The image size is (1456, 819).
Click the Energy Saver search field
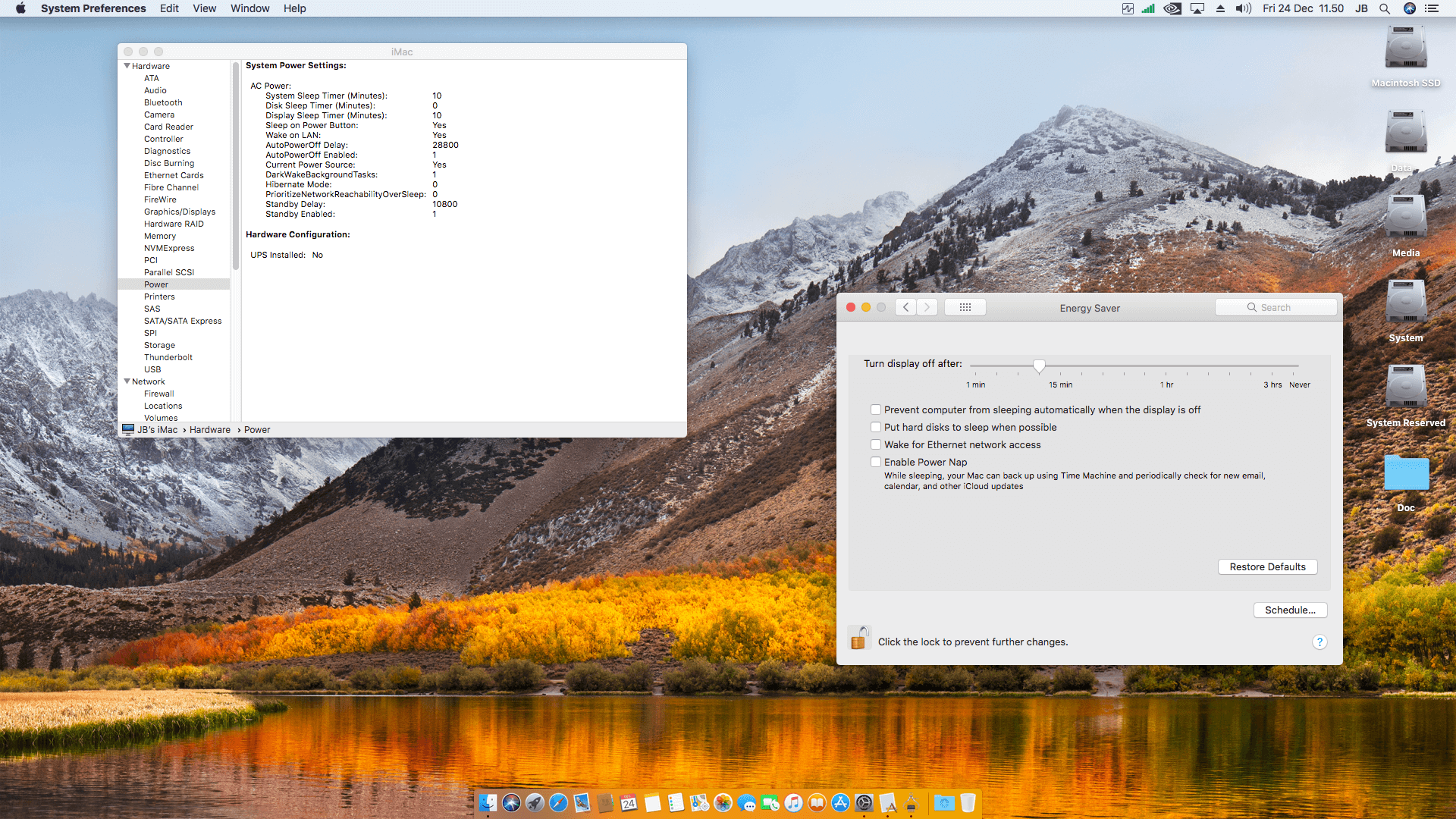tap(1276, 307)
